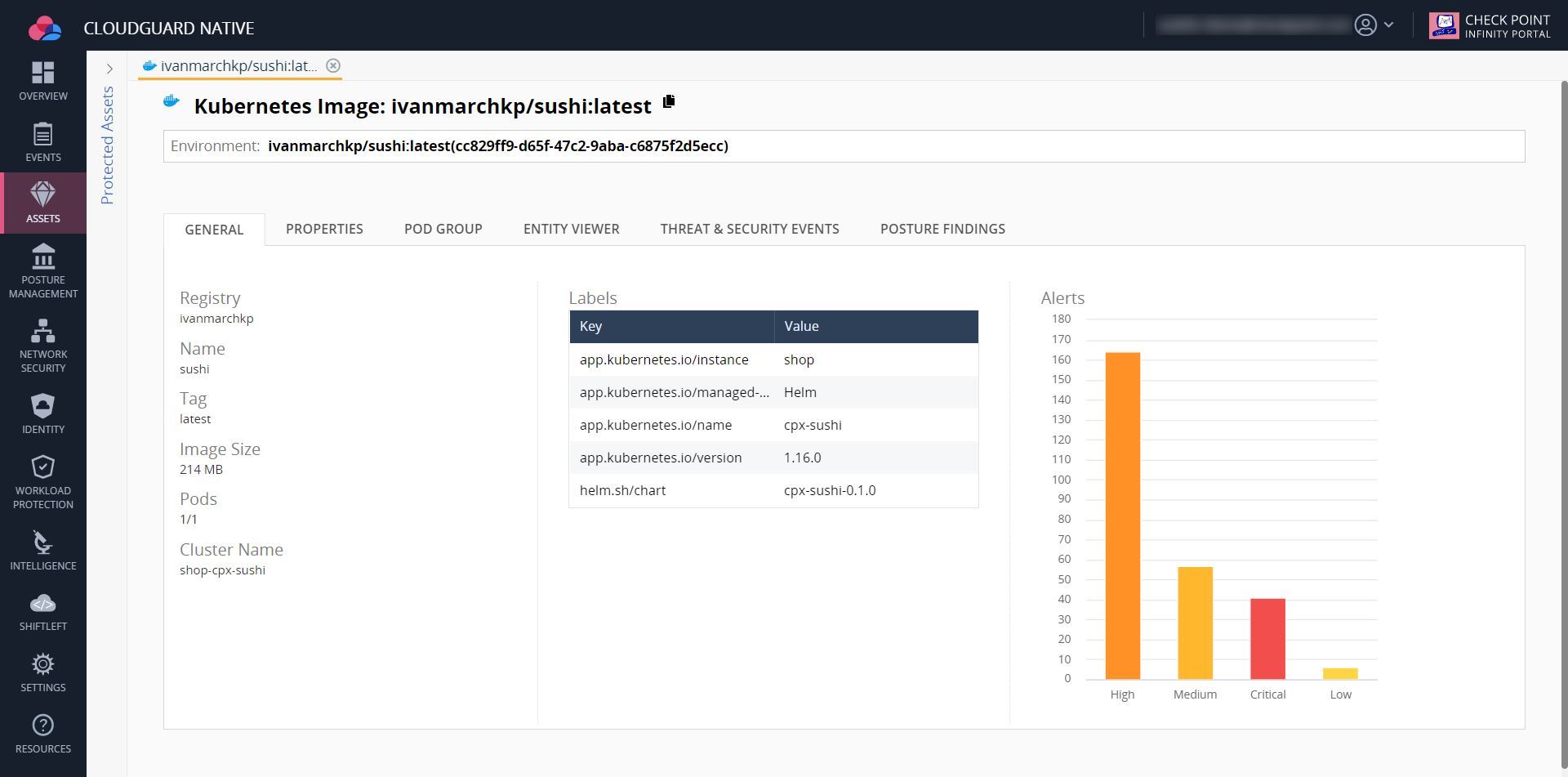Click the user account avatar icon
This screenshot has height=777, width=1568.
[x=1365, y=25]
